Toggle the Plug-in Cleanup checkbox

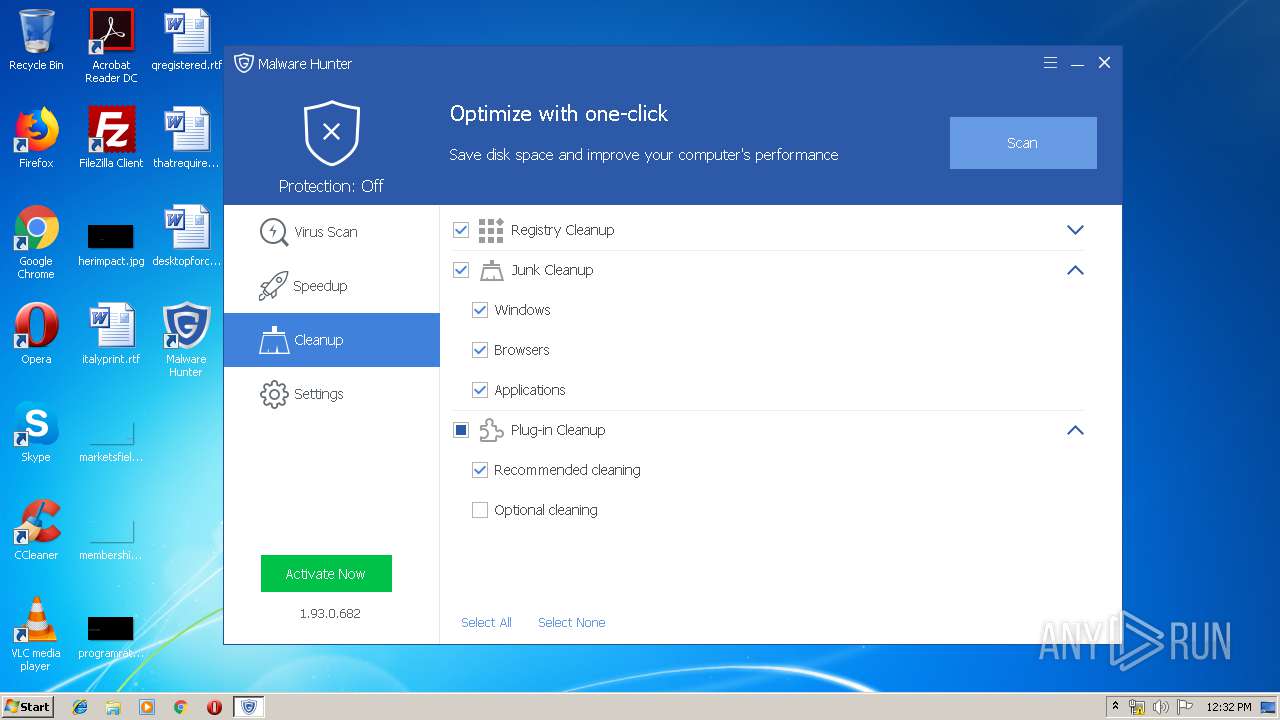click(461, 430)
